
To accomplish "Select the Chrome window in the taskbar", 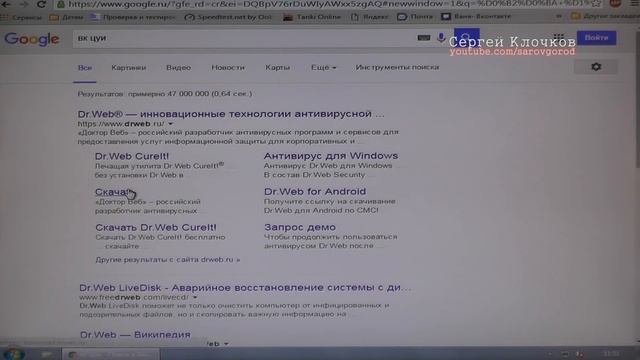I will (x=111, y=354).
